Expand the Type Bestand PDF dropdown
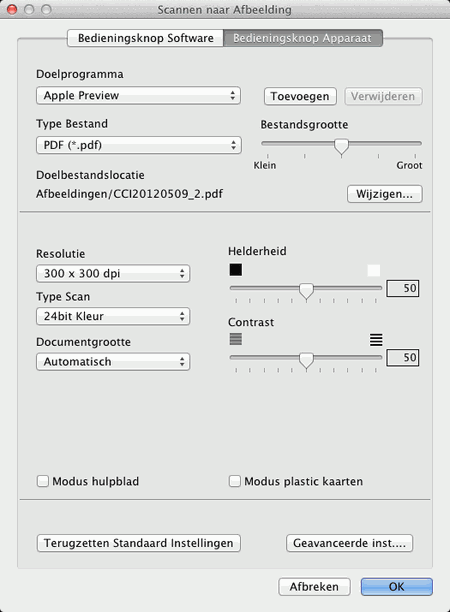This screenshot has height=612, width=450. [x=139, y=145]
